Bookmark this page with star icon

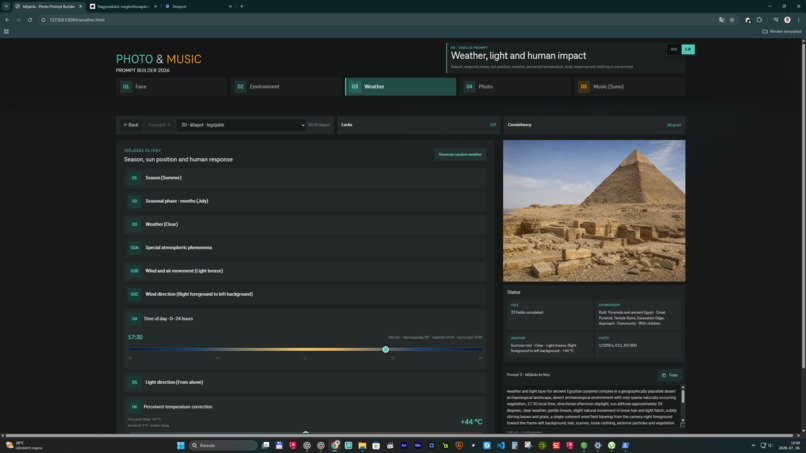coord(732,20)
